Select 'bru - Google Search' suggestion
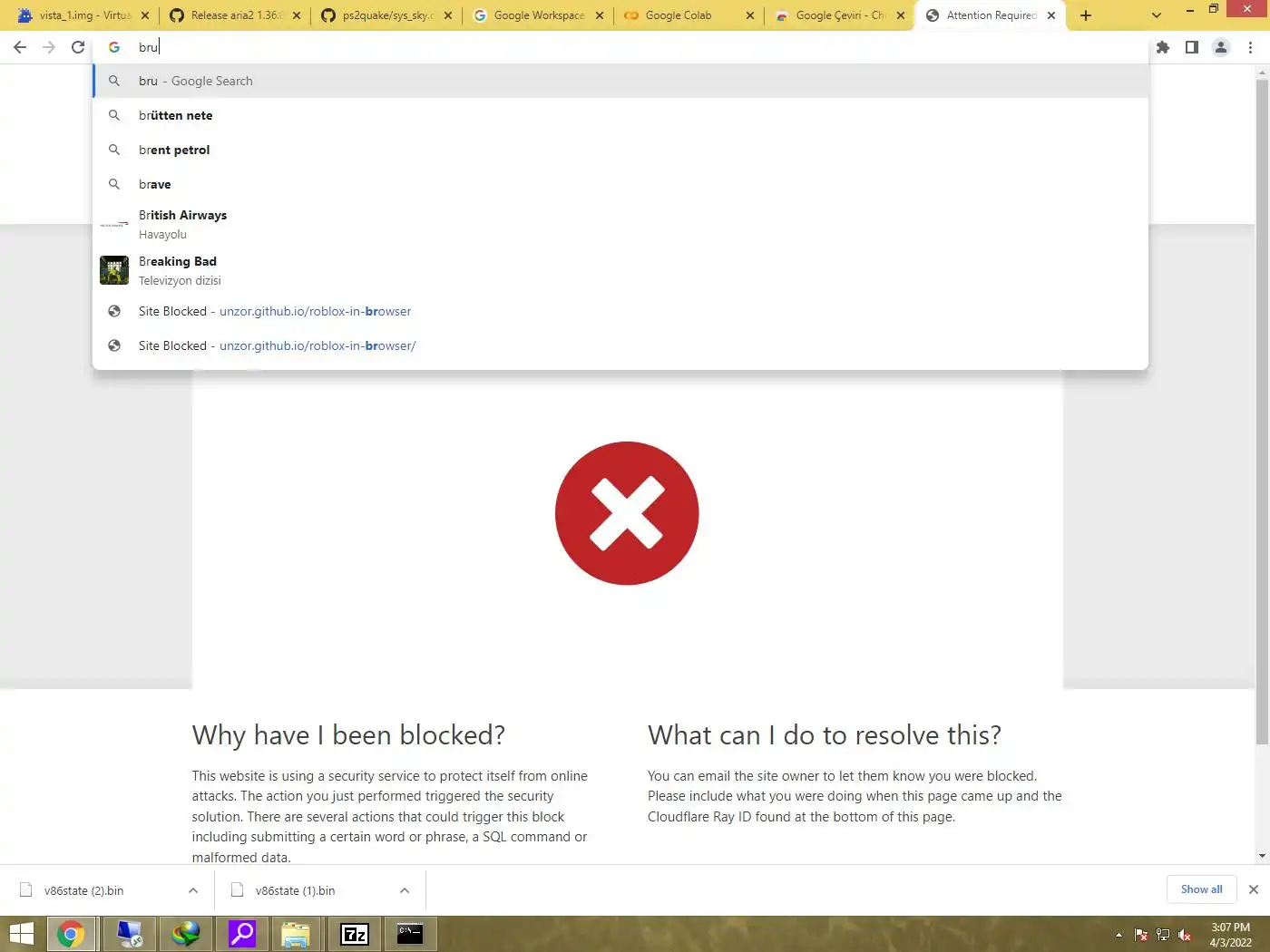 coord(620,81)
